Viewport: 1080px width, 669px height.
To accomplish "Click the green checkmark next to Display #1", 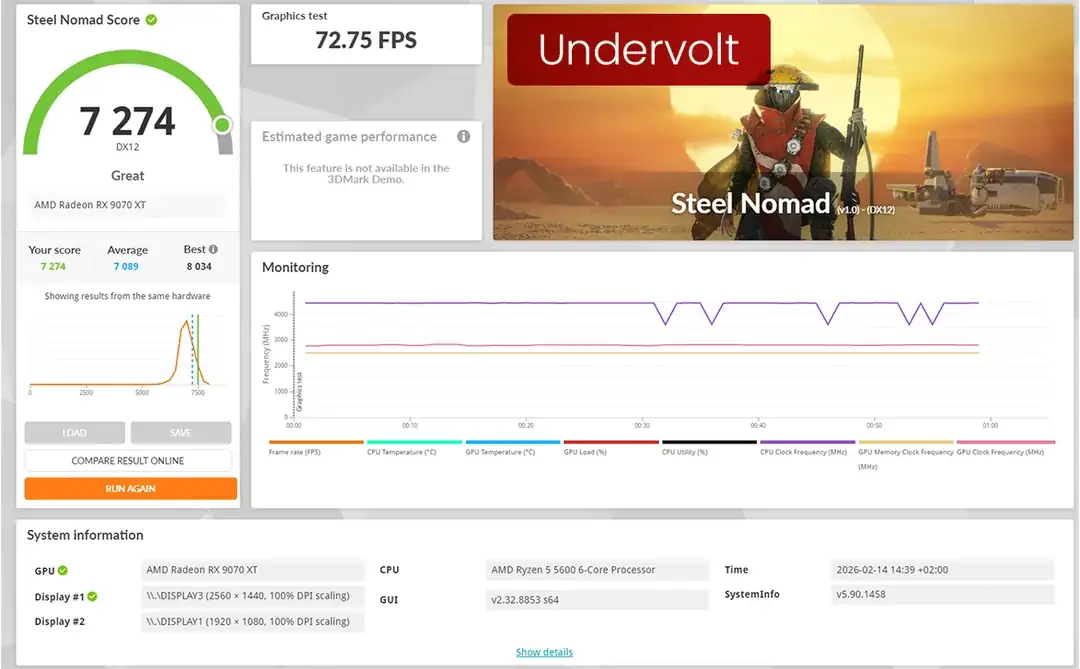I will coord(92,597).
